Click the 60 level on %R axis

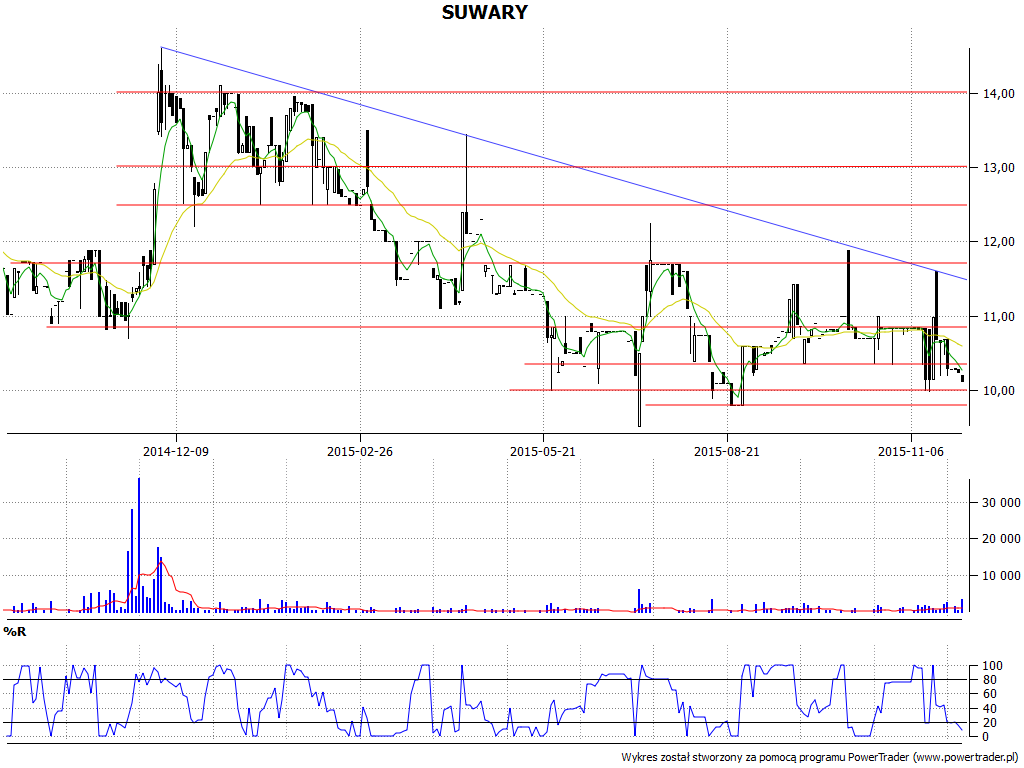point(989,694)
